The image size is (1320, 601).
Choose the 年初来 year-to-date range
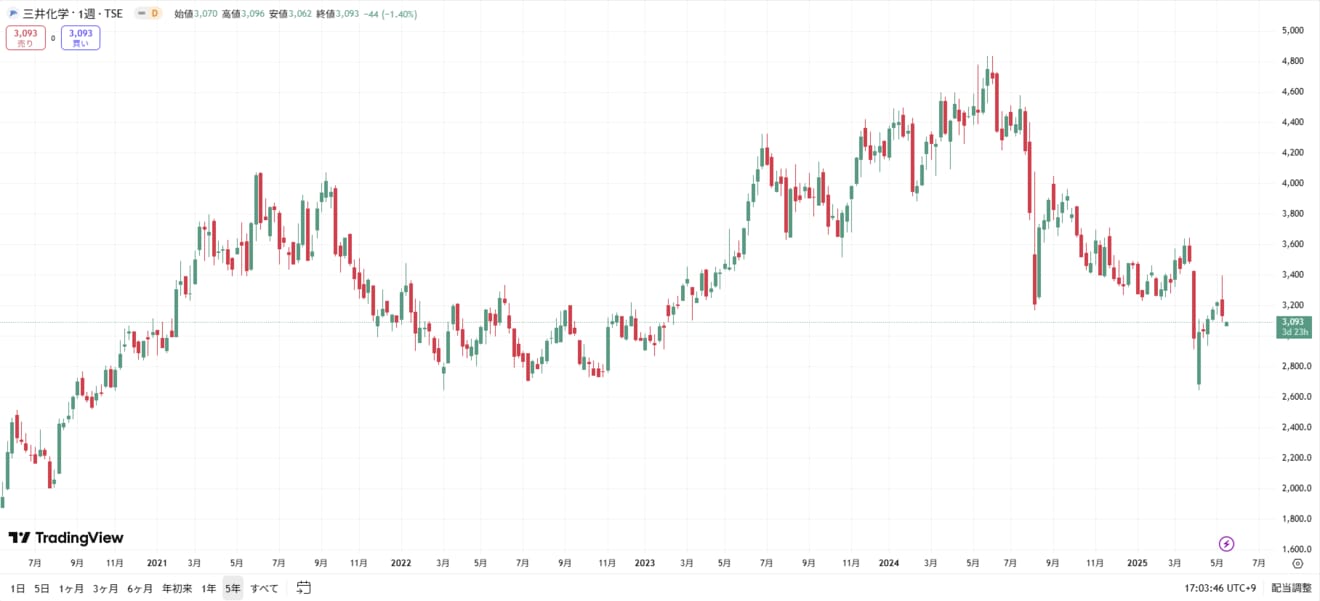click(178, 588)
